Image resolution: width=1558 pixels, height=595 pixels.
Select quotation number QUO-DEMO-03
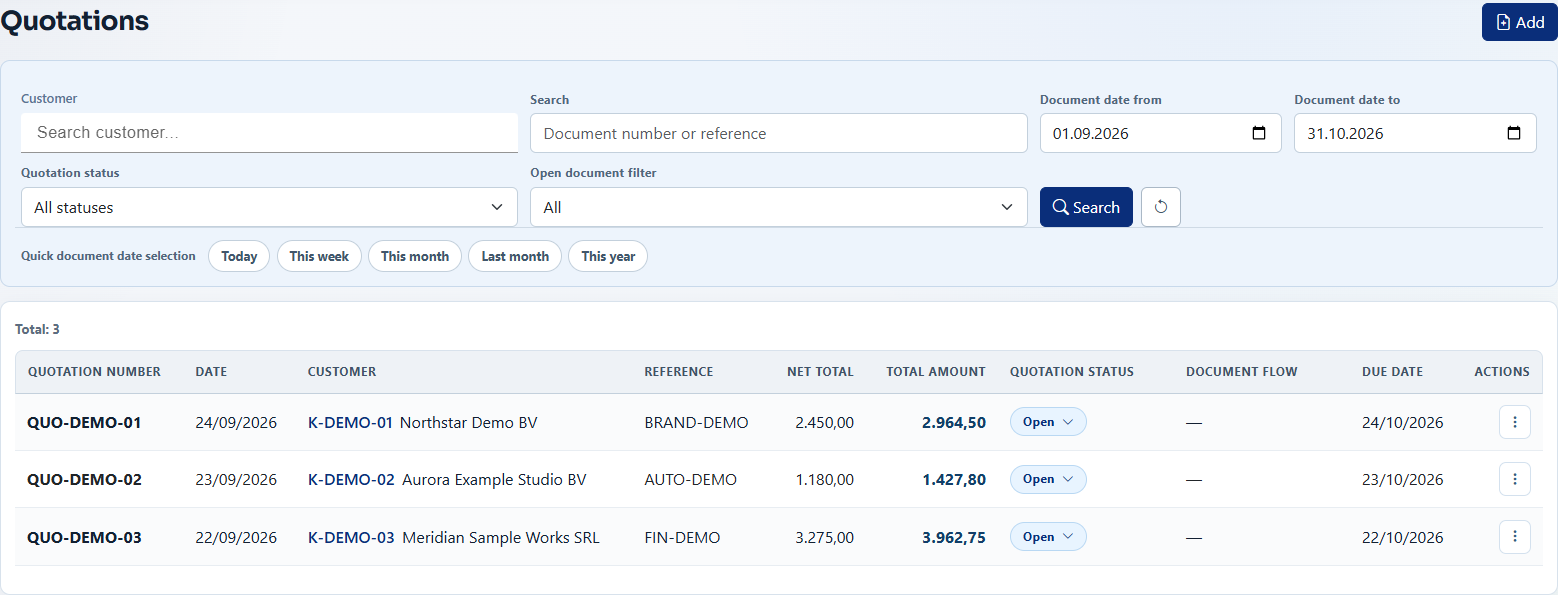[84, 538]
